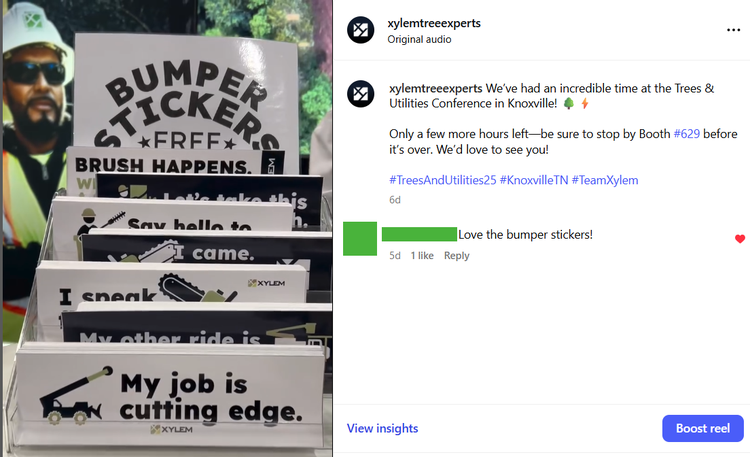The width and height of the screenshot is (750, 457).
Task: Click the commenter's green username
Action: tap(419, 234)
